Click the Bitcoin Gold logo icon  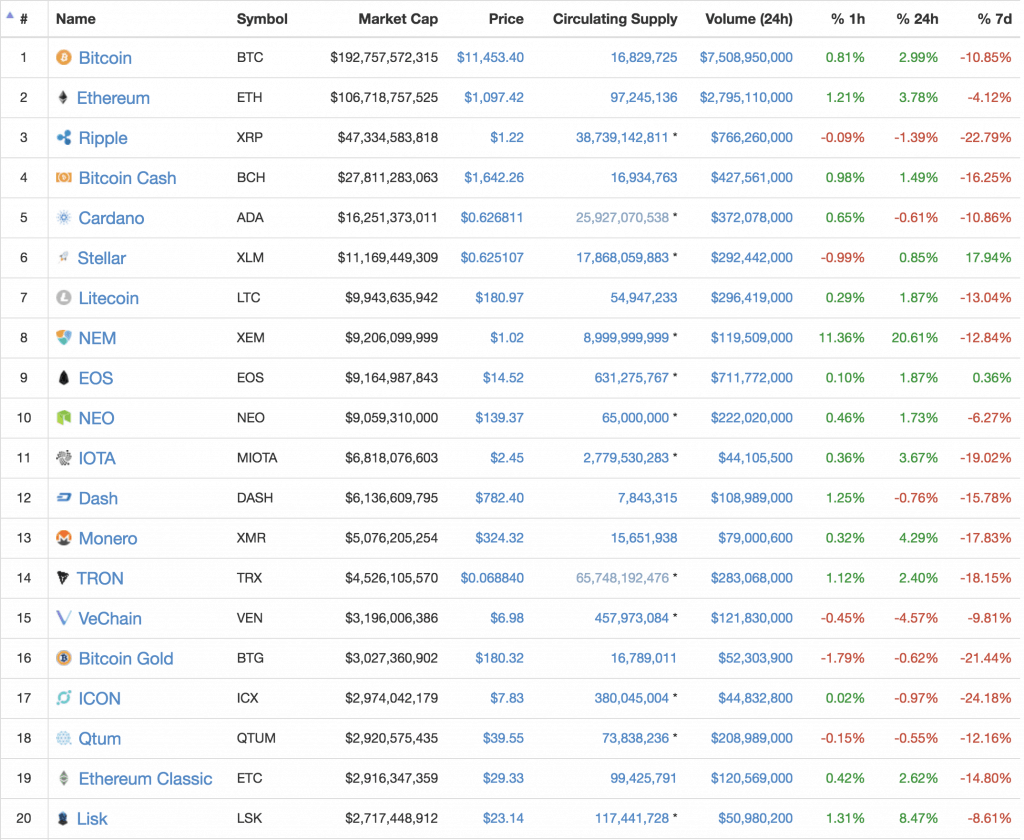tap(64, 658)
